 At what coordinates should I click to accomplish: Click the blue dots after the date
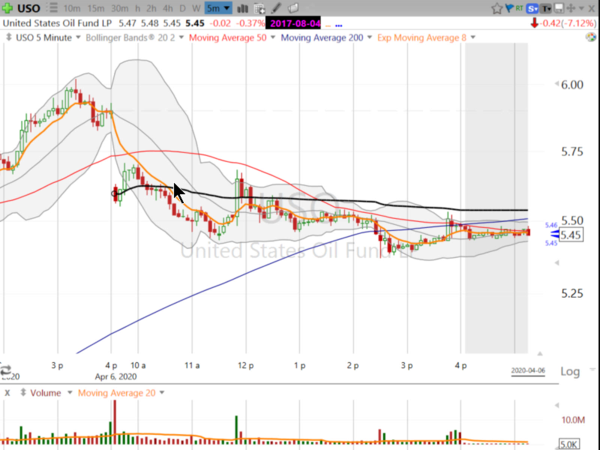(339, 26)
